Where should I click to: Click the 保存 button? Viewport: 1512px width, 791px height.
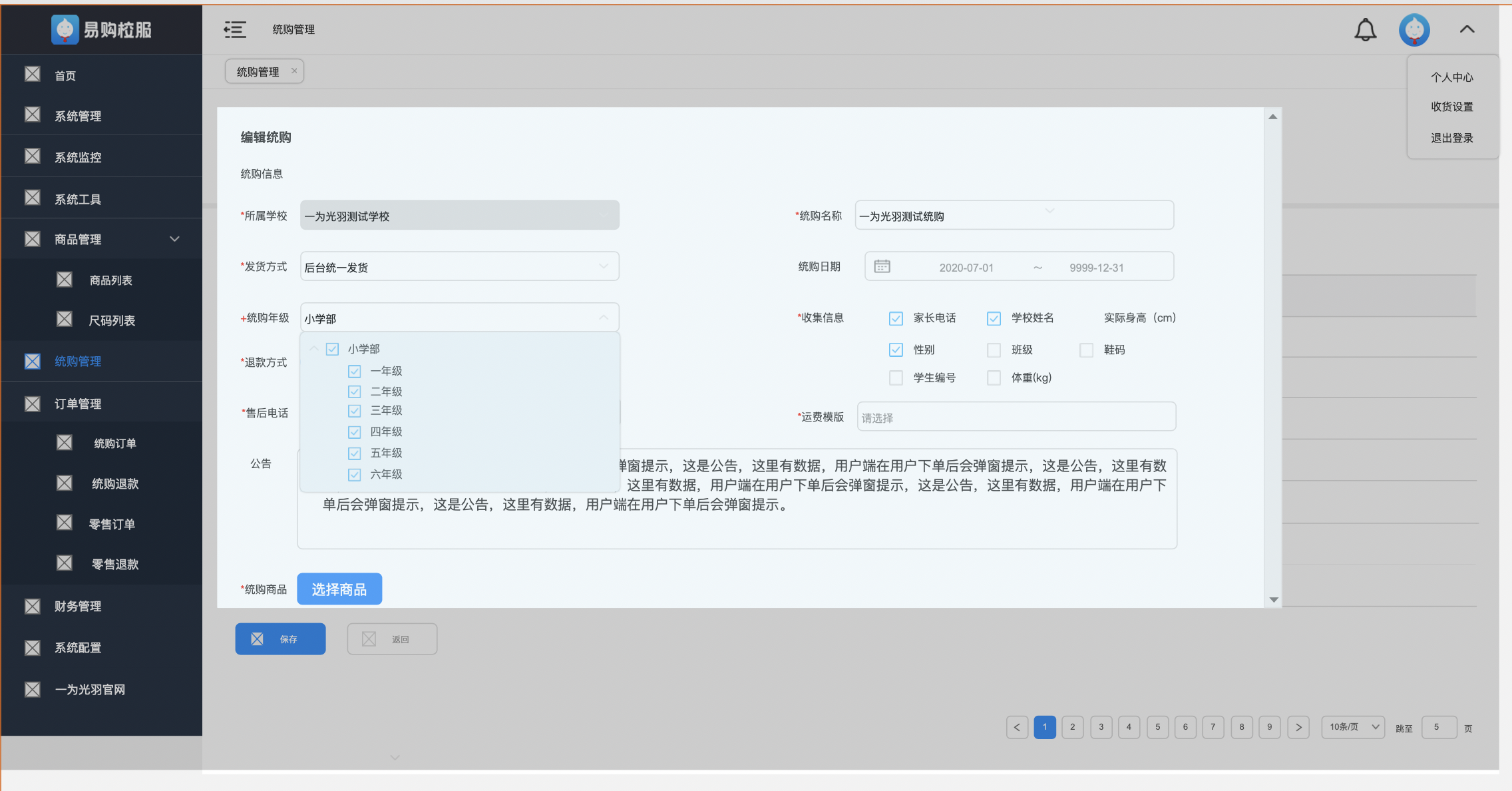pyautogui.click(x=280, y=639)
